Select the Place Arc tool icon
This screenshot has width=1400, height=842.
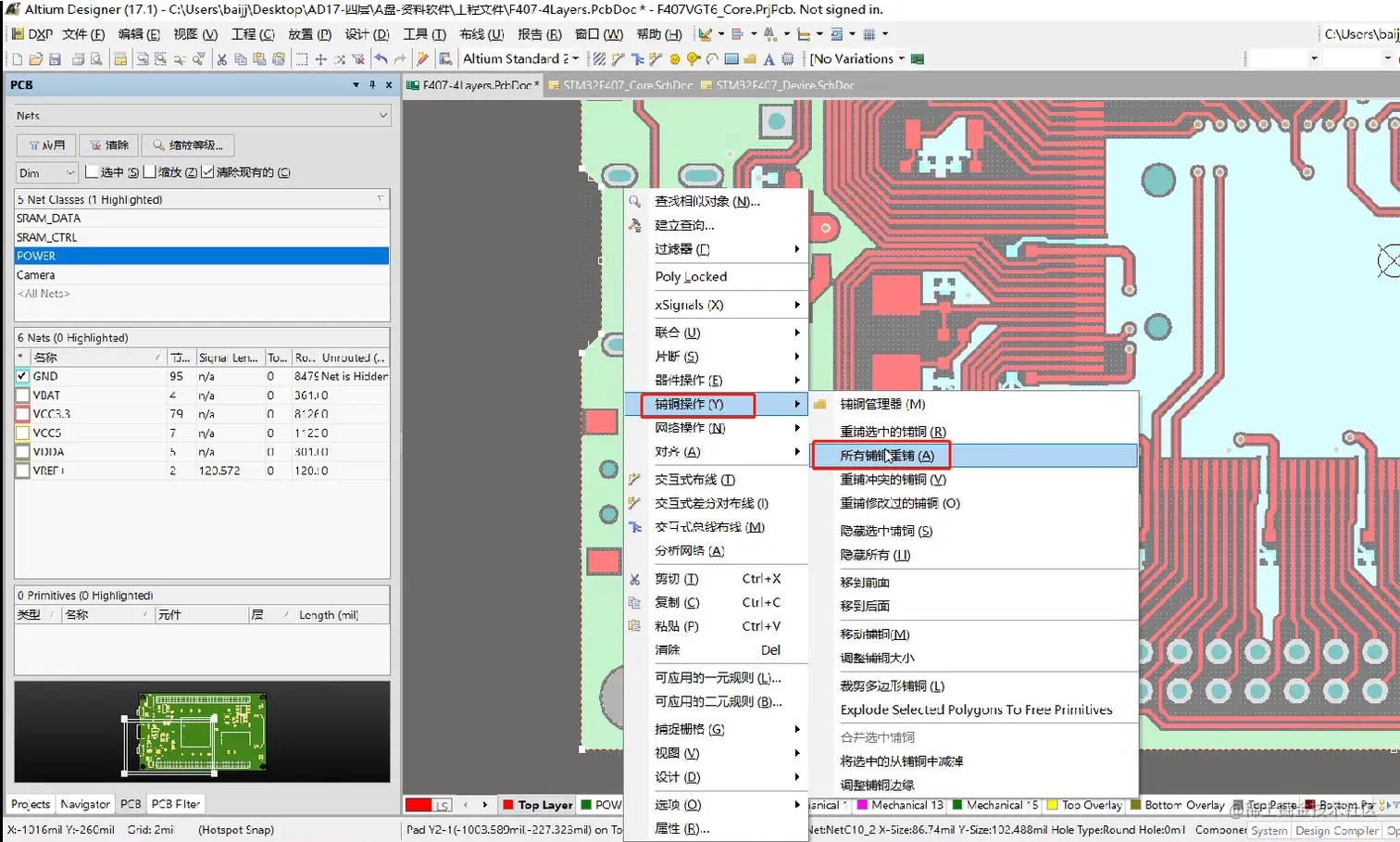point(712,59)
